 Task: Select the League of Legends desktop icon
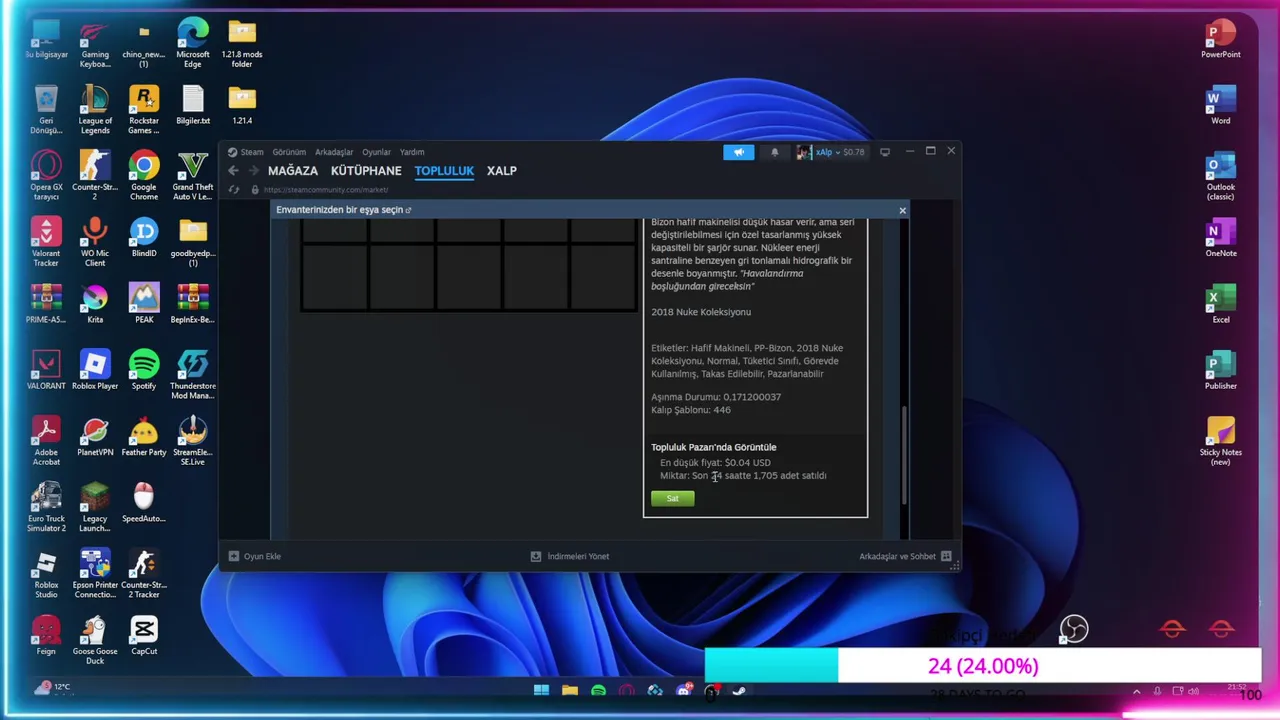[95, 109]
